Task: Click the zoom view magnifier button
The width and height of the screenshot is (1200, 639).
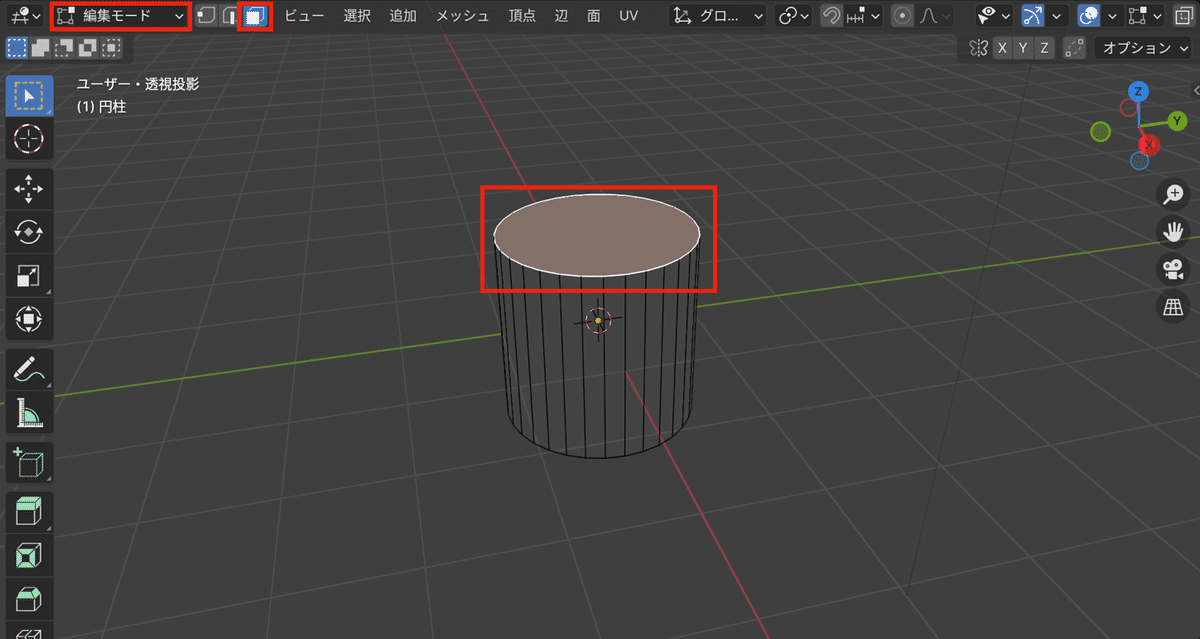Action: point(1172,194)
